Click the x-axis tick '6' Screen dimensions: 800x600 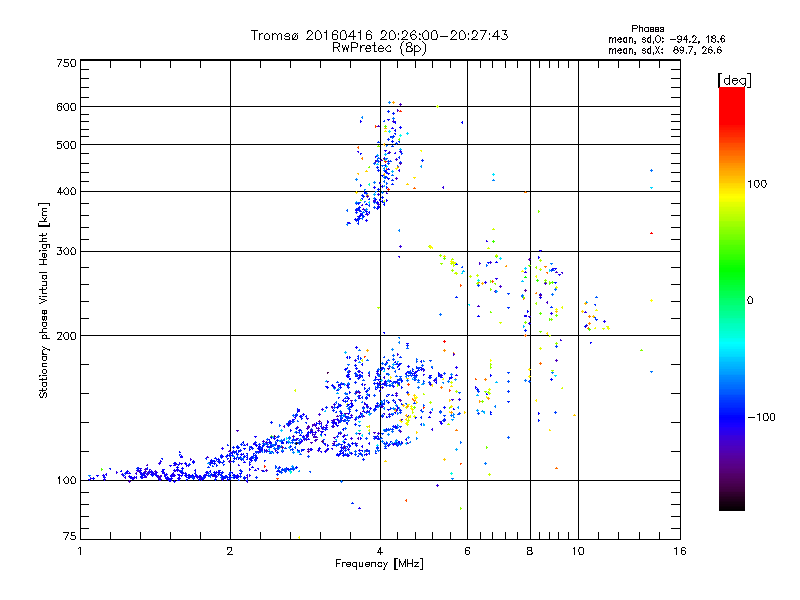(467, 551)
